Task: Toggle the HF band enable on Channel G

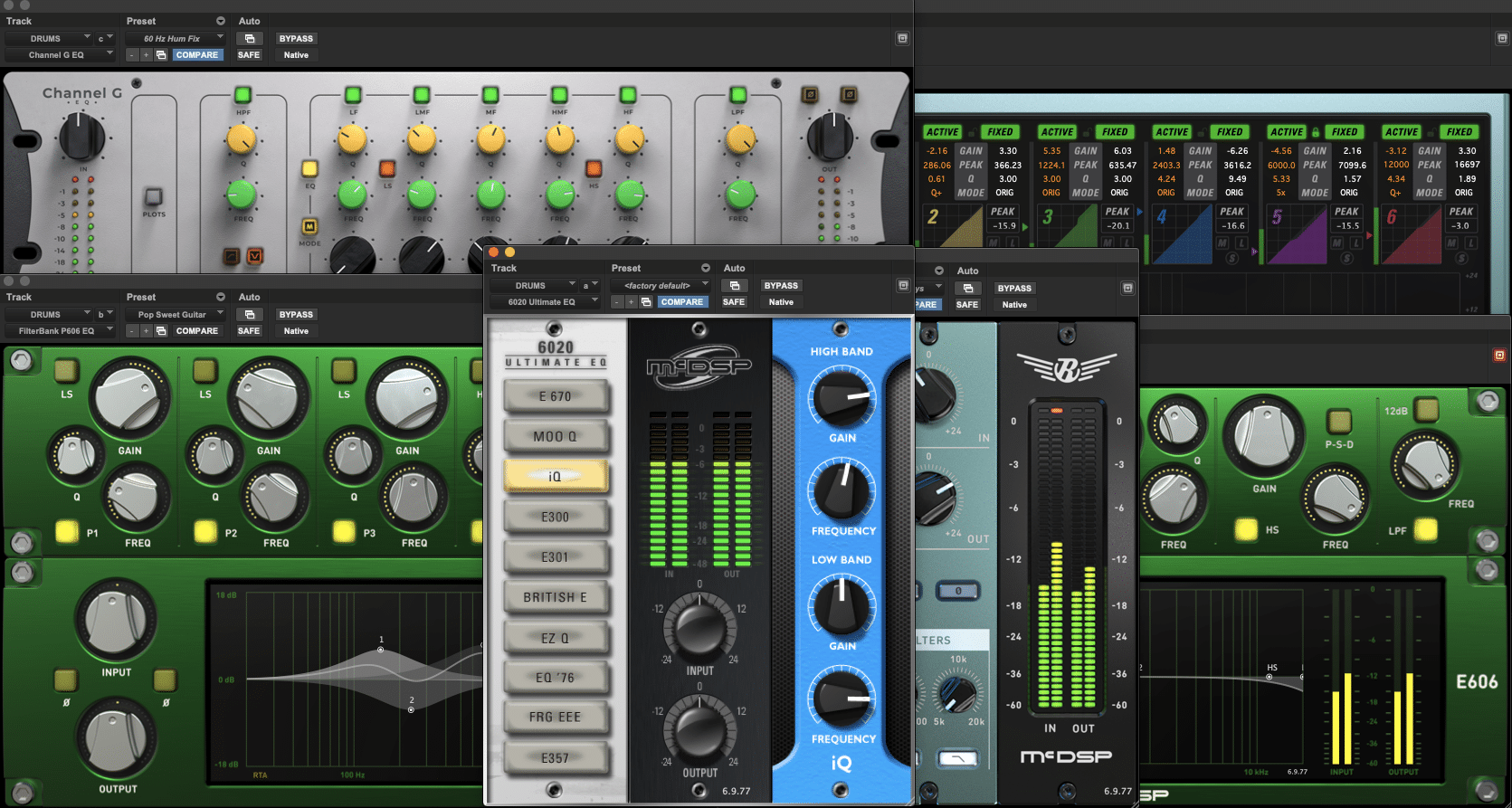Action: pos(628,94)
